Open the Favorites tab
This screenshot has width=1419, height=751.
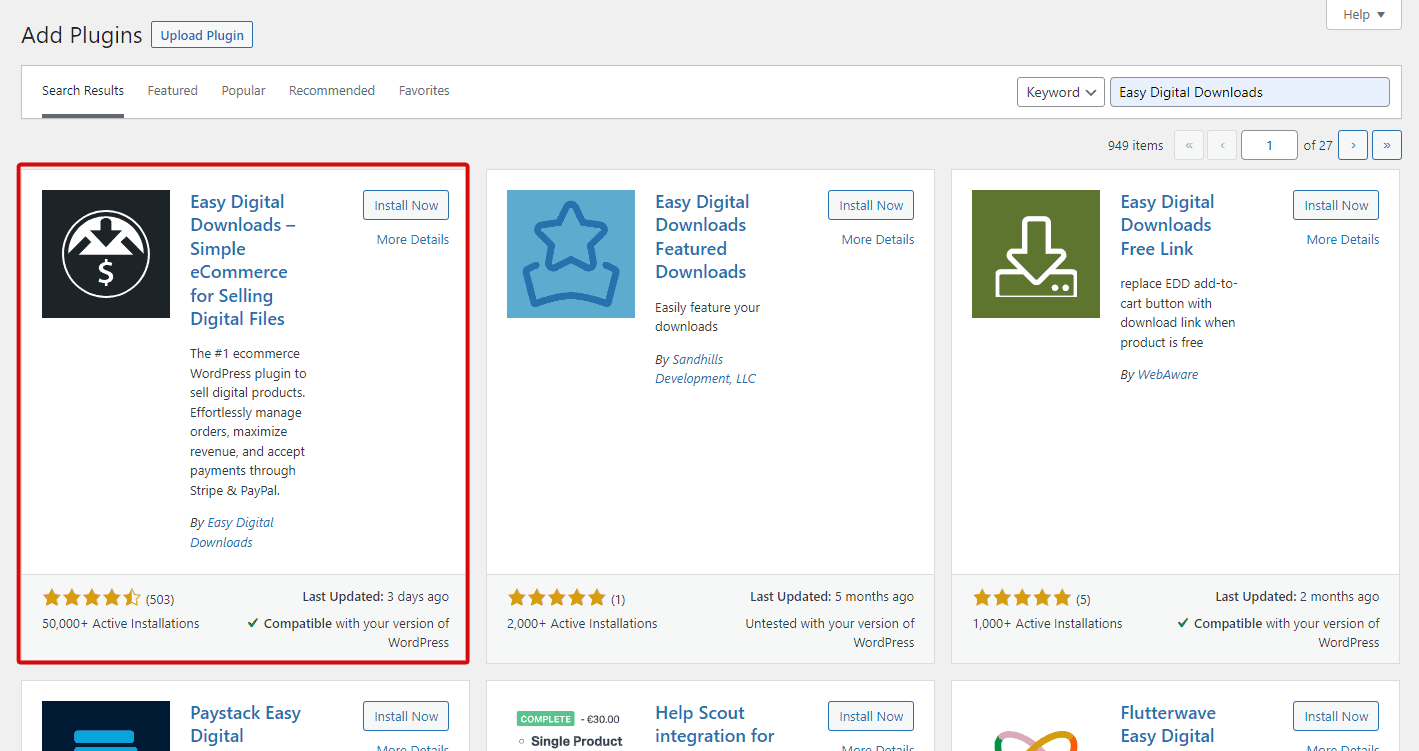click(424, 91)
